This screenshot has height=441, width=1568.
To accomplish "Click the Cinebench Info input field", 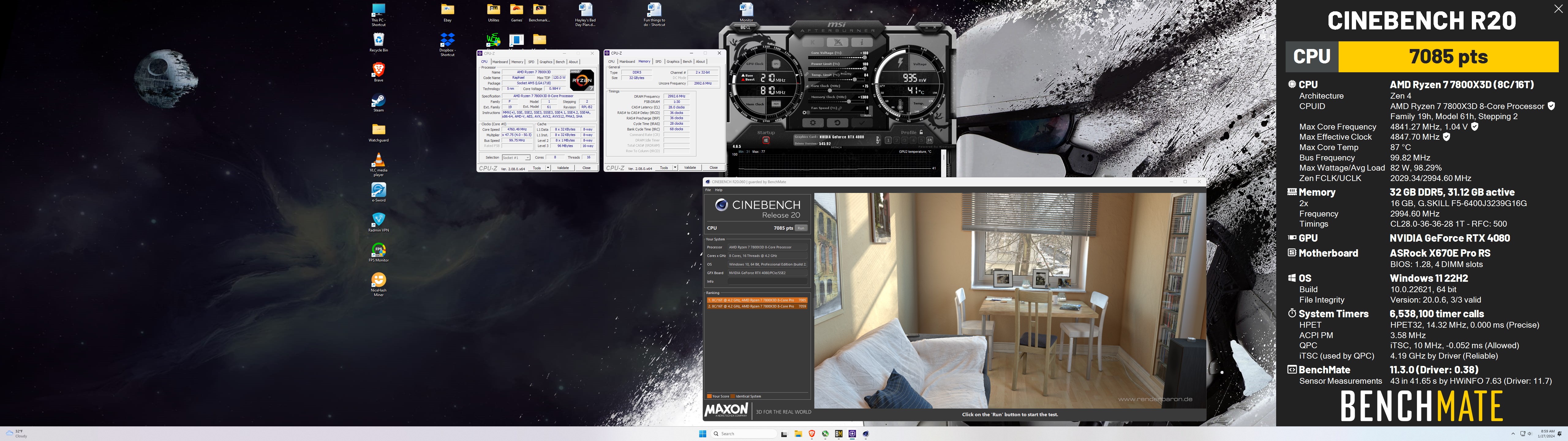I will pos(767,281).
